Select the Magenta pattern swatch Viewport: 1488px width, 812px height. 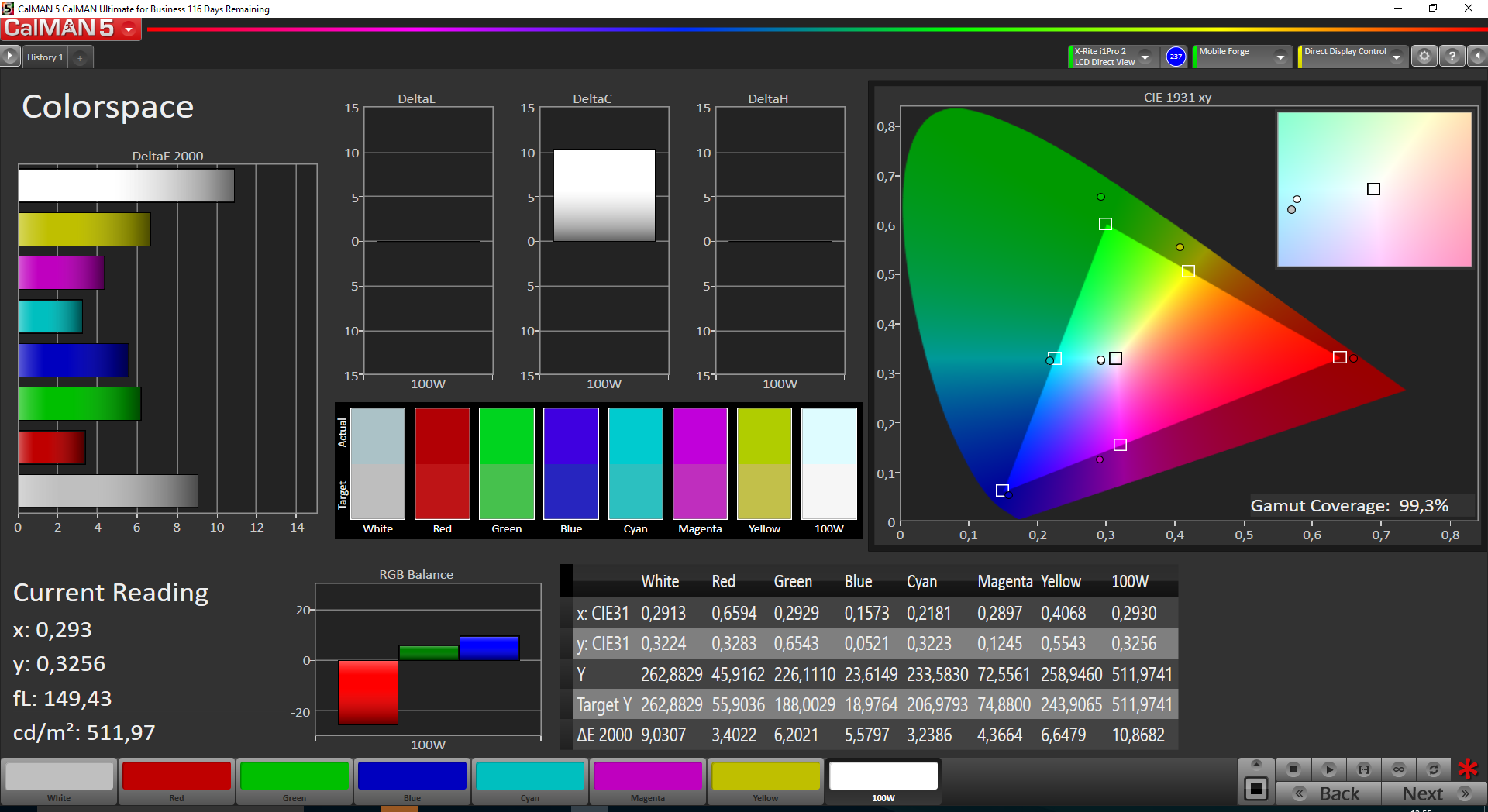pyautogui.click(x=648, y=782)
